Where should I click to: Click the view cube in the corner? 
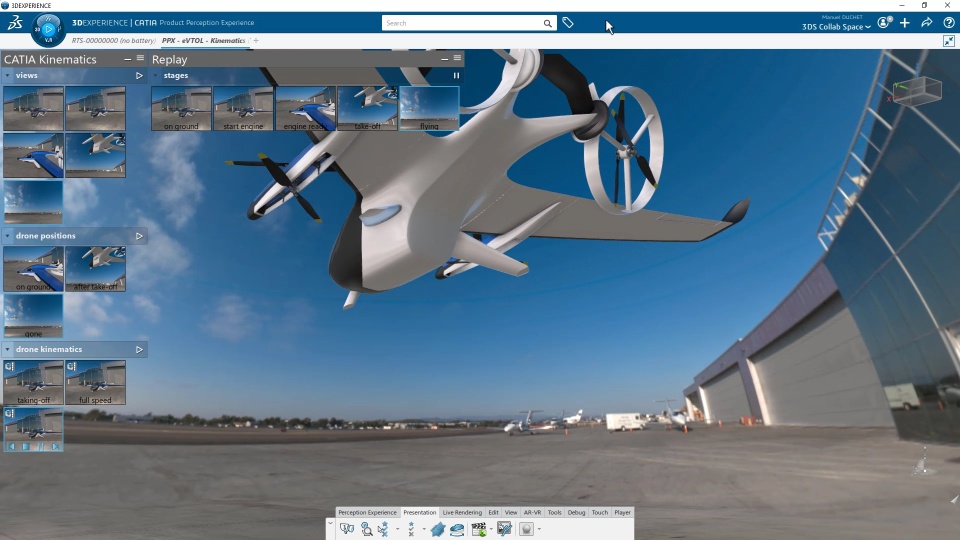click(x=917, y=92)
